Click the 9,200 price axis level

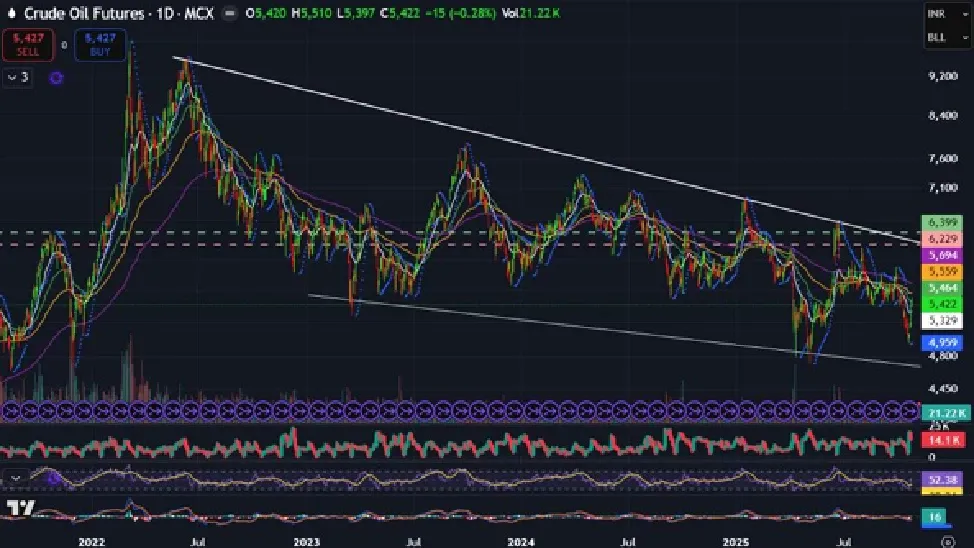point(942,76)
